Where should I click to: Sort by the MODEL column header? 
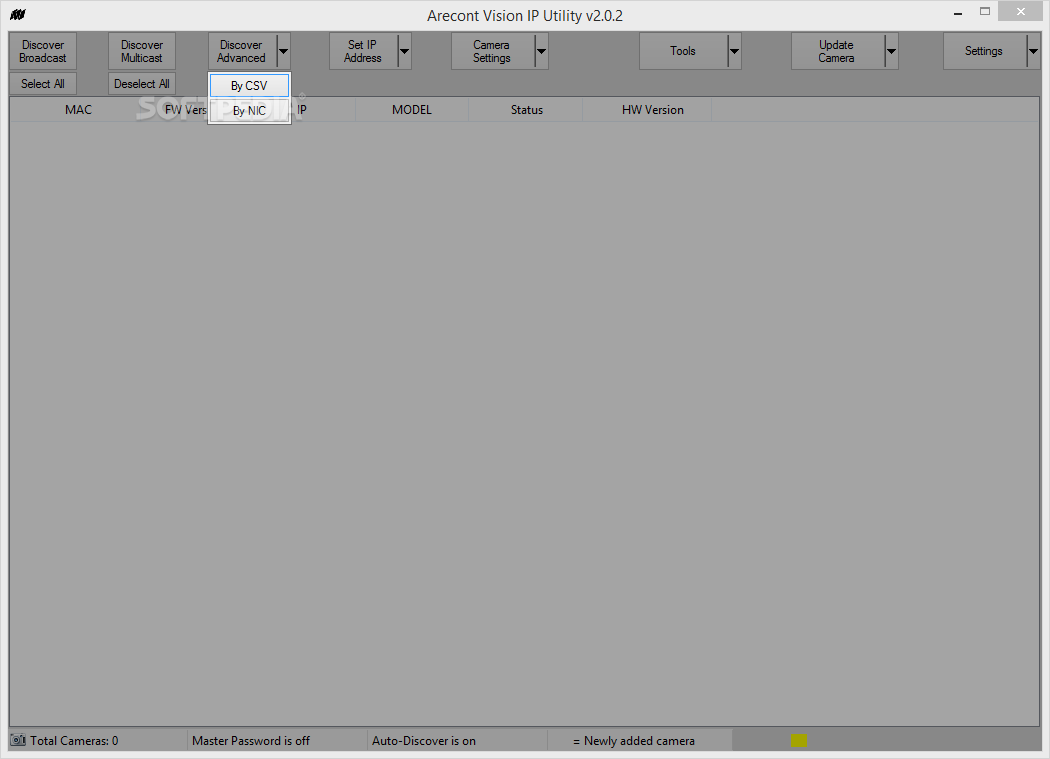pyautogui.click(x=412, y=110)
